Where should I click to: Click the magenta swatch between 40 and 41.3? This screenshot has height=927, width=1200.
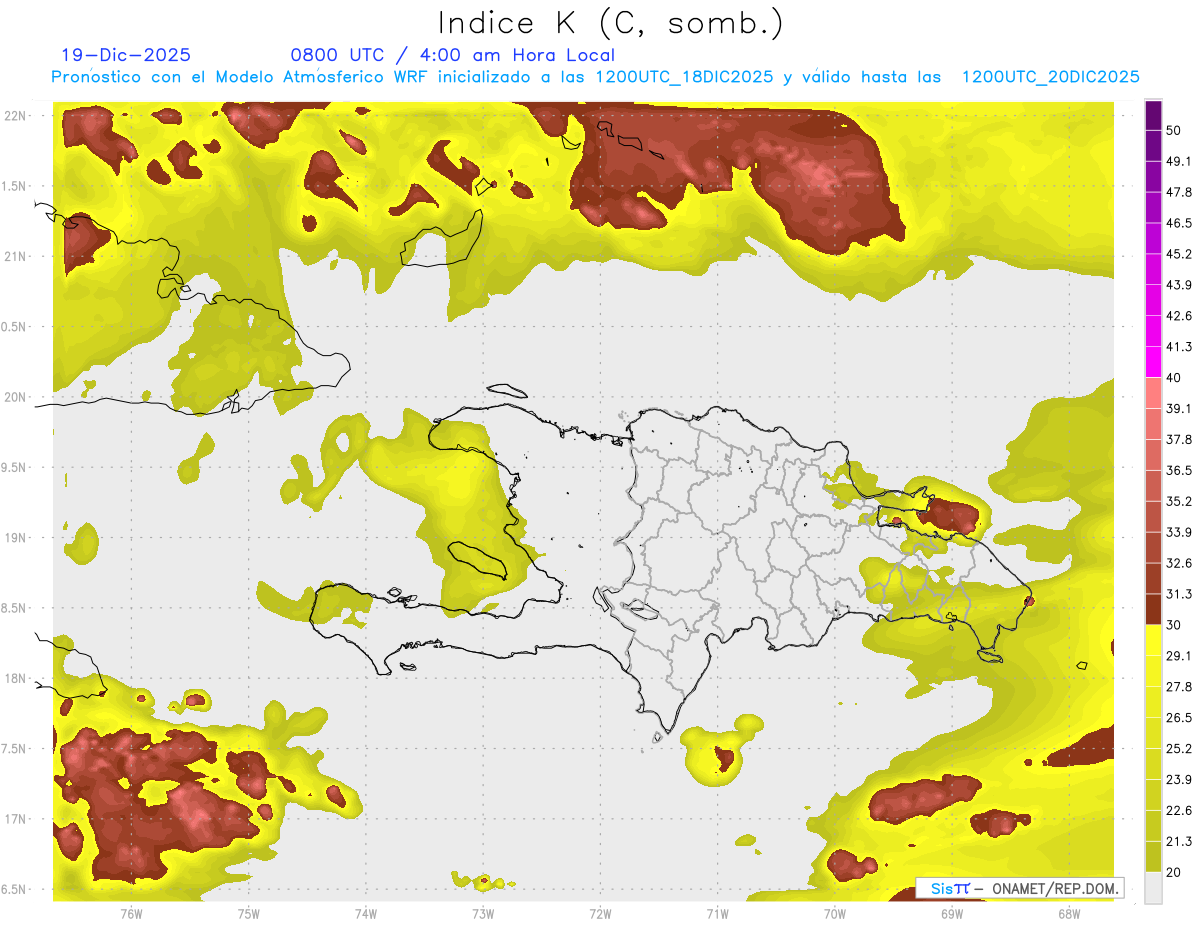tap(1153, 362)
